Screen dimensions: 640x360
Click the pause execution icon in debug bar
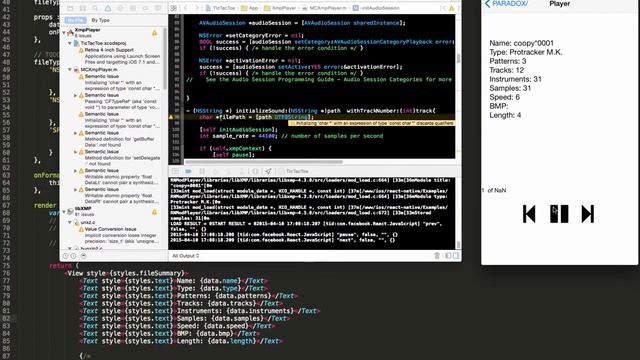coord(202,171)
